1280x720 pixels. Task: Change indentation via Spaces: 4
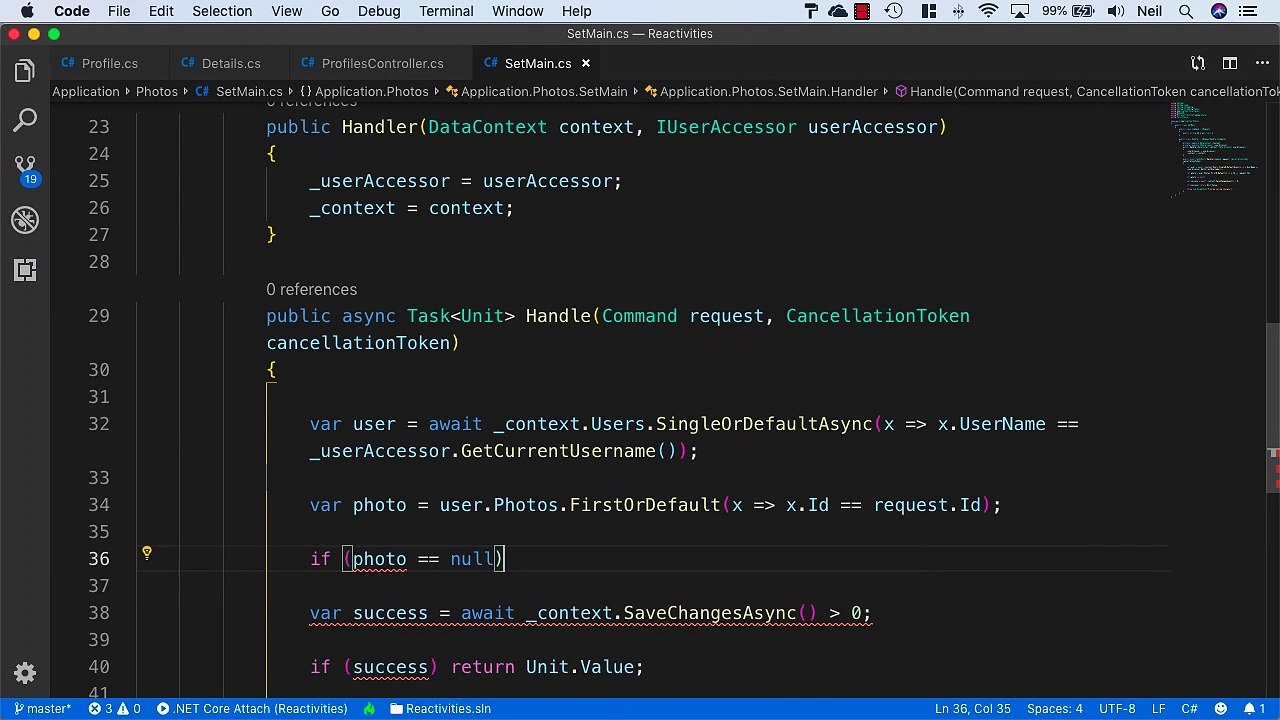1054,709
